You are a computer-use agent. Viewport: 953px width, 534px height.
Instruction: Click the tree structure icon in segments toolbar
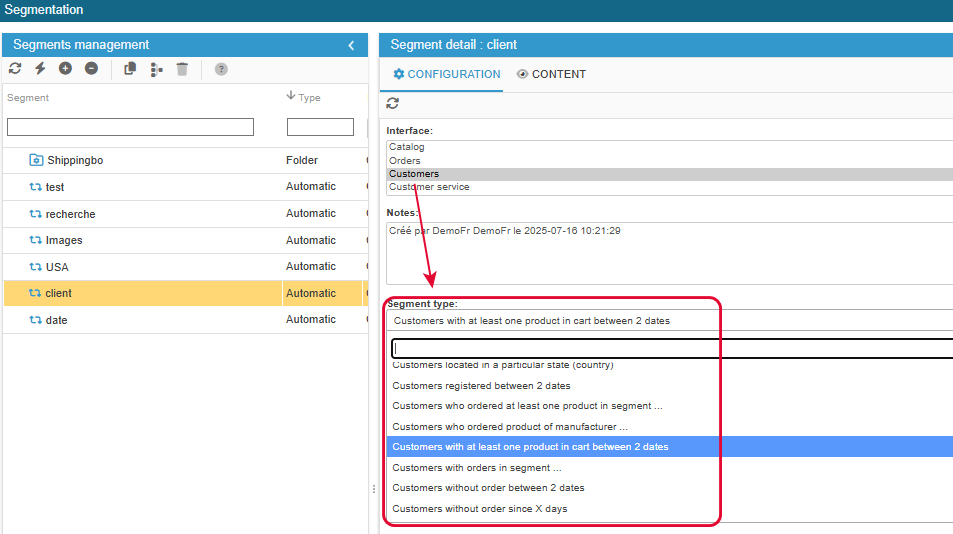(156, 69)
